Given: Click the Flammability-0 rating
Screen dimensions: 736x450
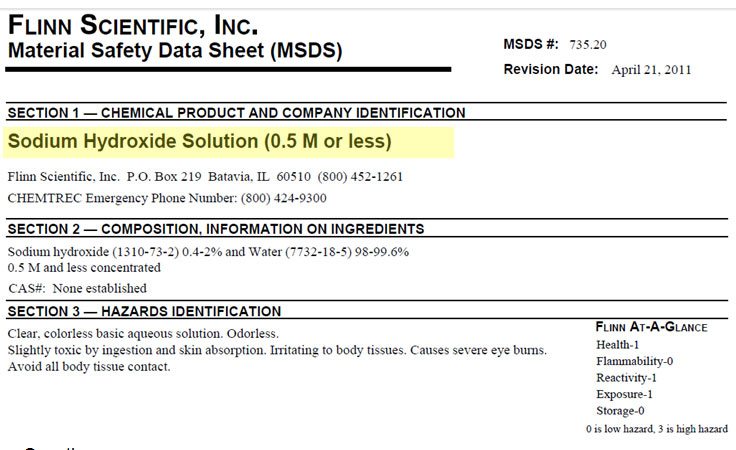Looking at the screenshot, I should 635,361.
